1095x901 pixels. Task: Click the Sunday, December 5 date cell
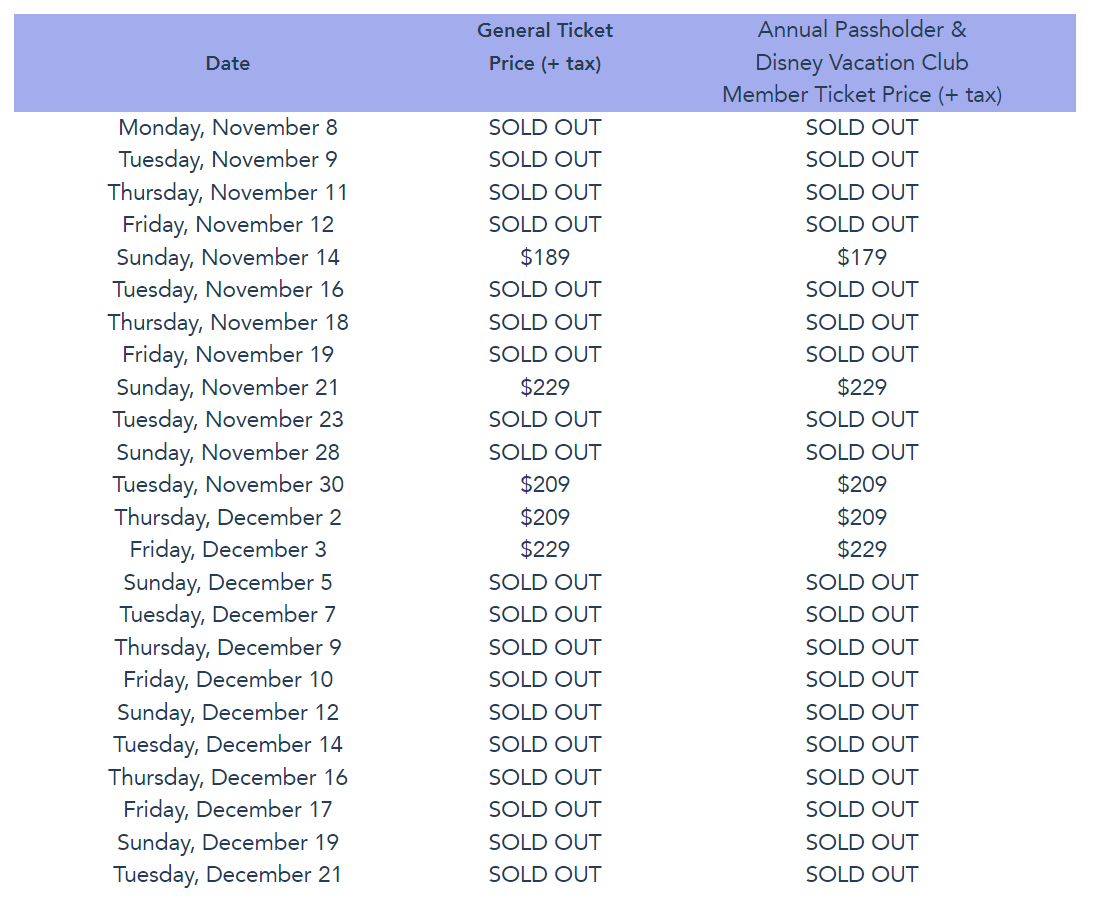(x=228, y=582)
